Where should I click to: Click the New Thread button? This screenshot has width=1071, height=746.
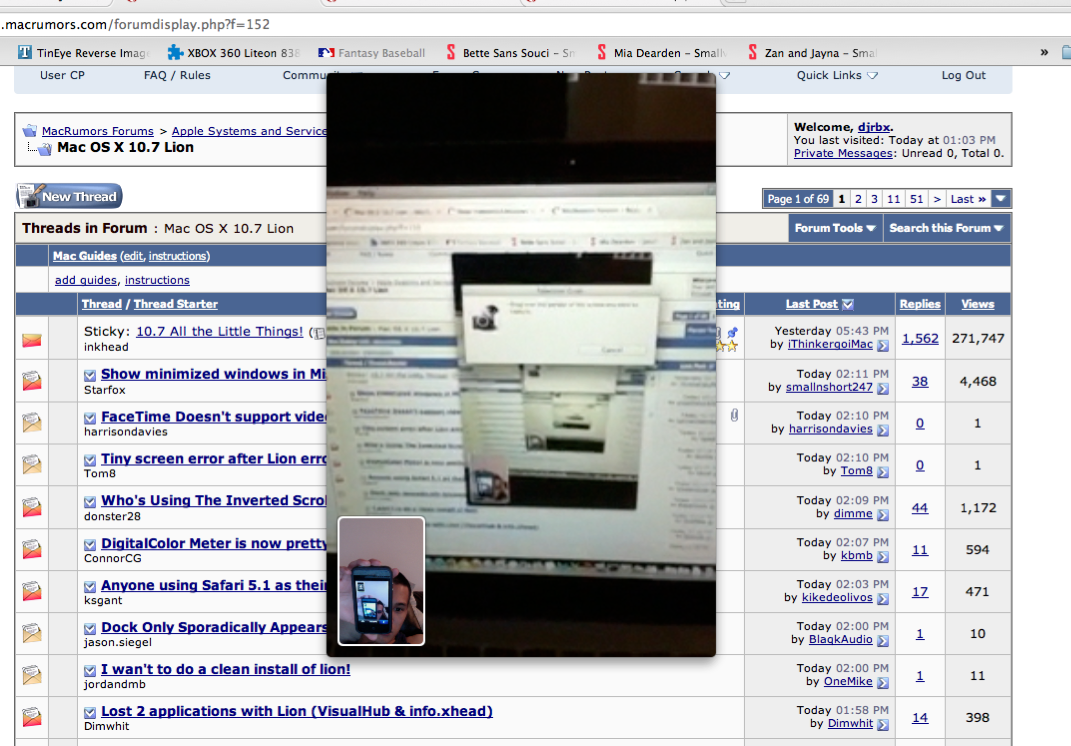point(69,196)
